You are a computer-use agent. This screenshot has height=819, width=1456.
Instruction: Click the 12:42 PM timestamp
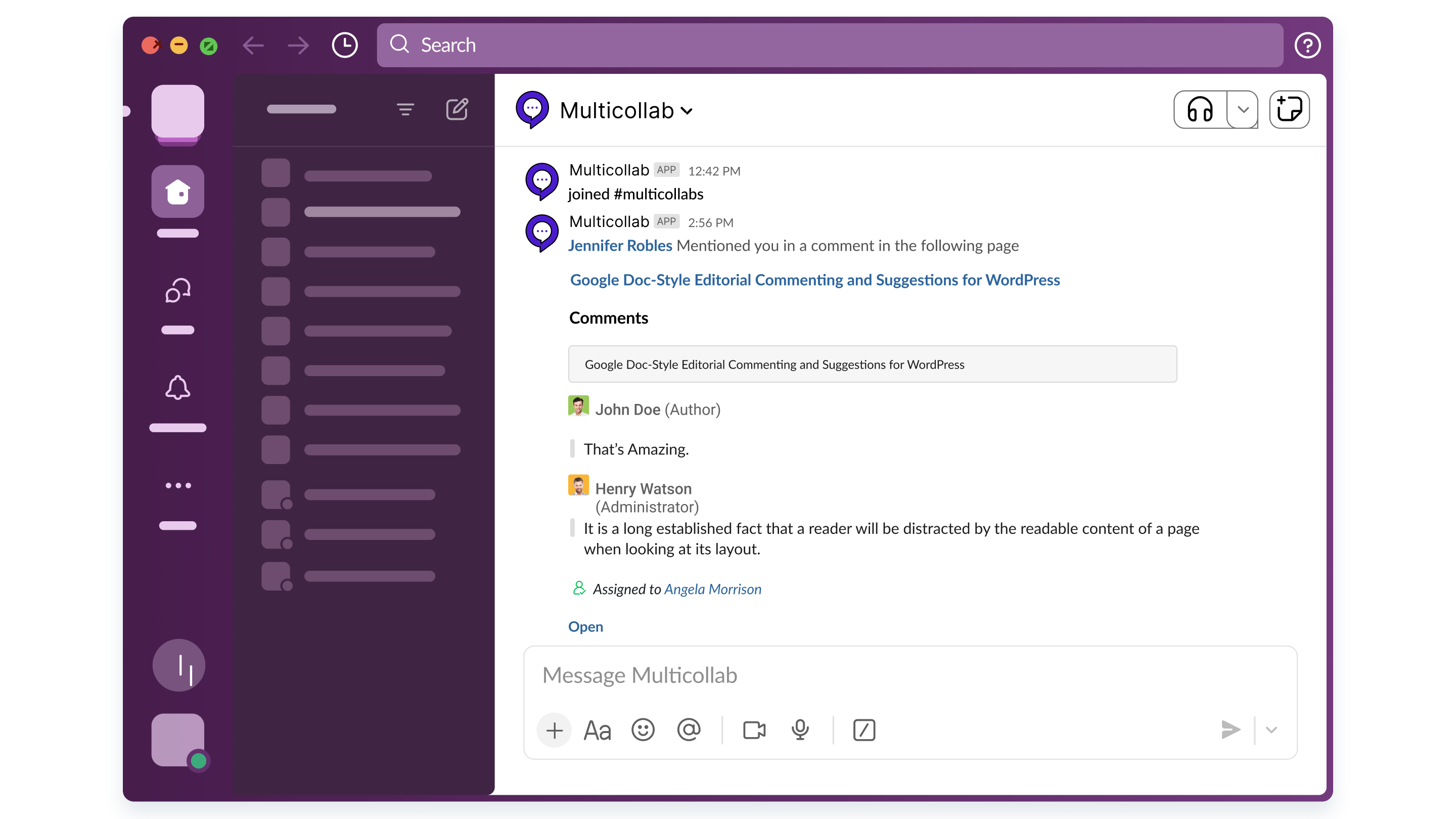(x=714, y=171)
